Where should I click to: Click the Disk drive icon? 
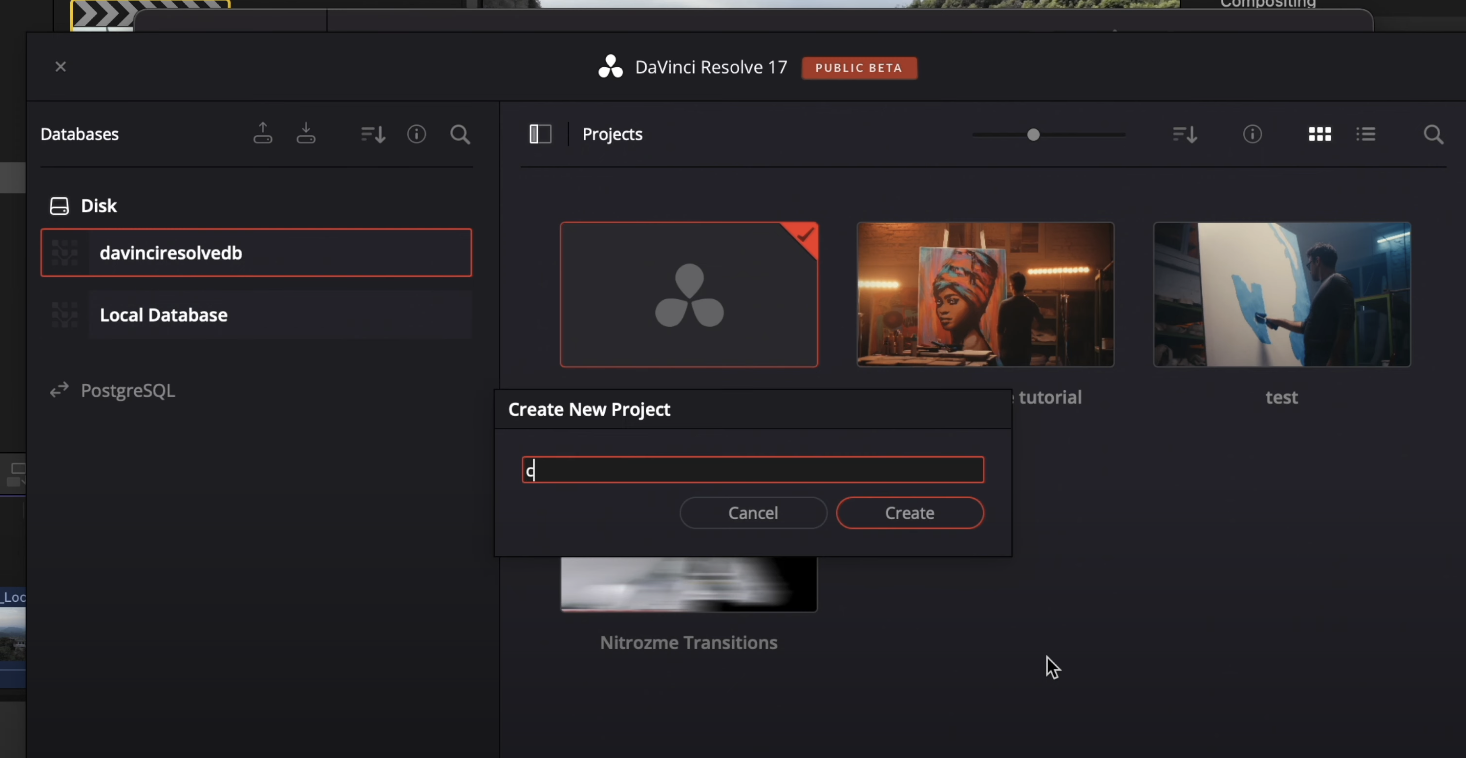(59, 206)
